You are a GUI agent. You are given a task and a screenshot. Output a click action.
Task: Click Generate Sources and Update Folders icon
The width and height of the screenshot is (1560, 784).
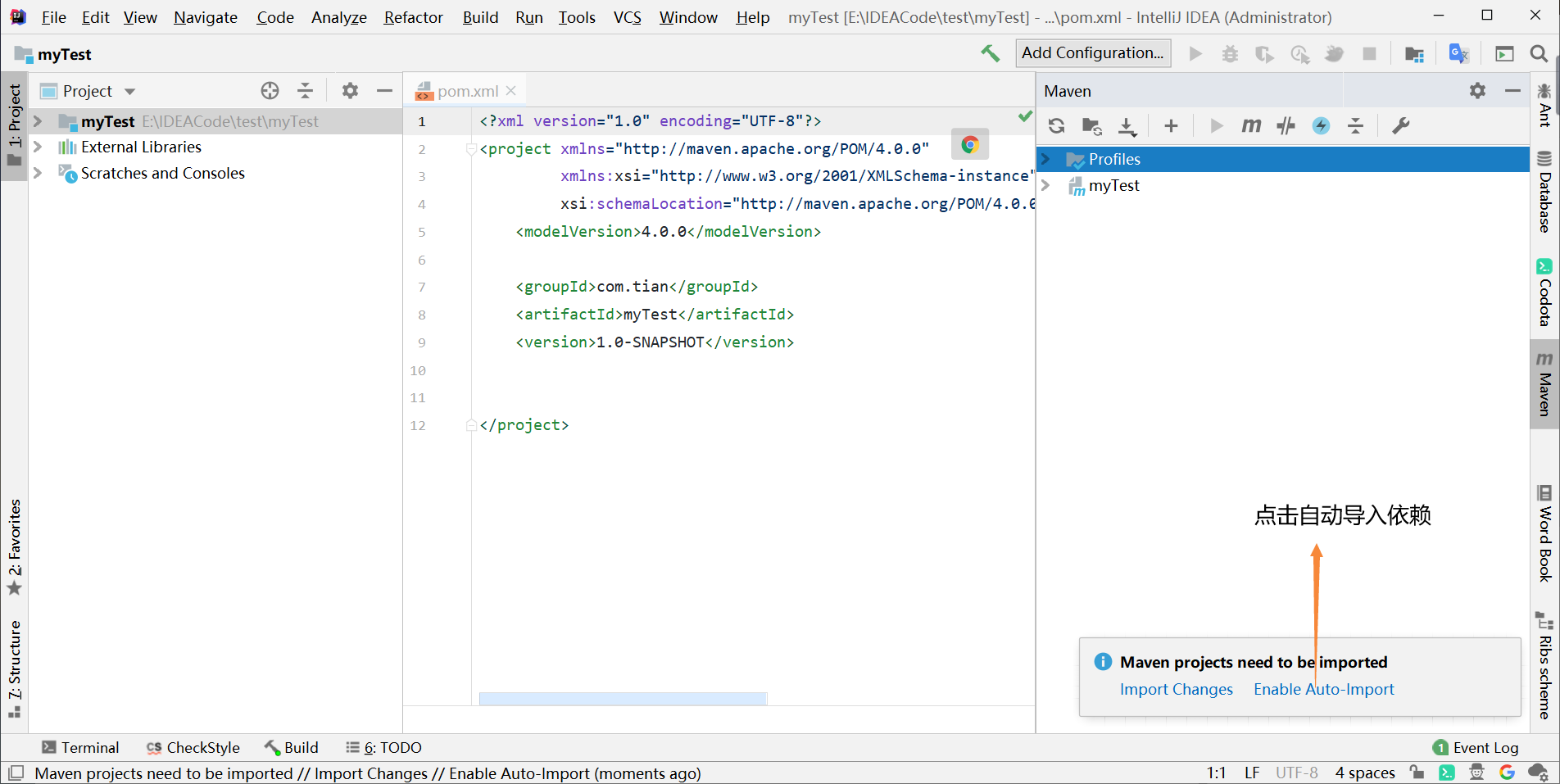point(1091,126)
